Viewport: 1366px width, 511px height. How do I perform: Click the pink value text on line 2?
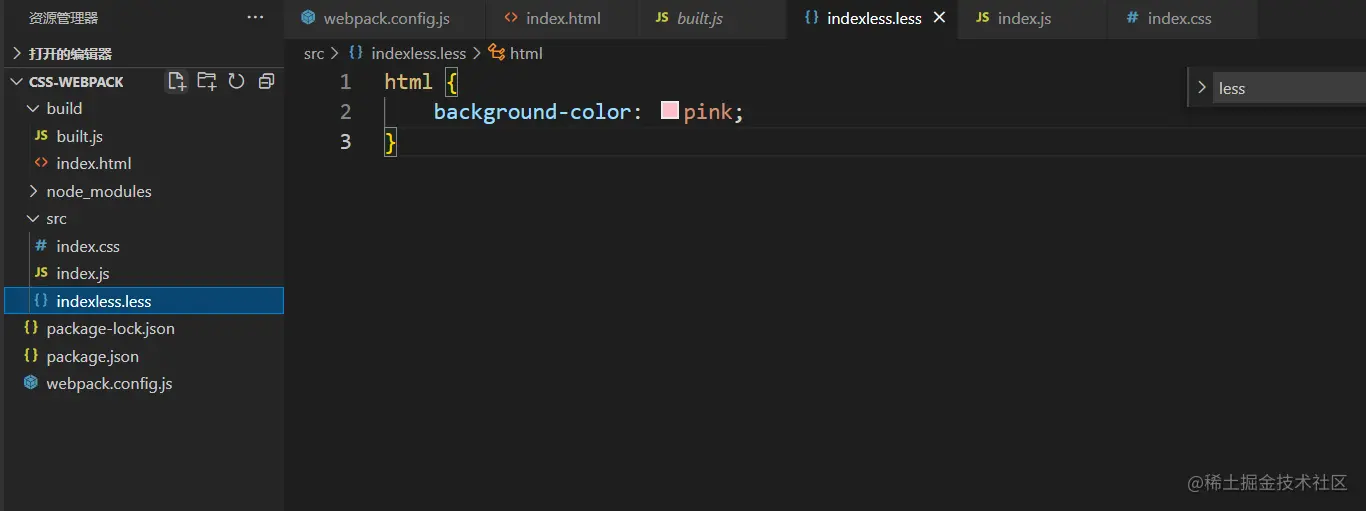point(708,111)
